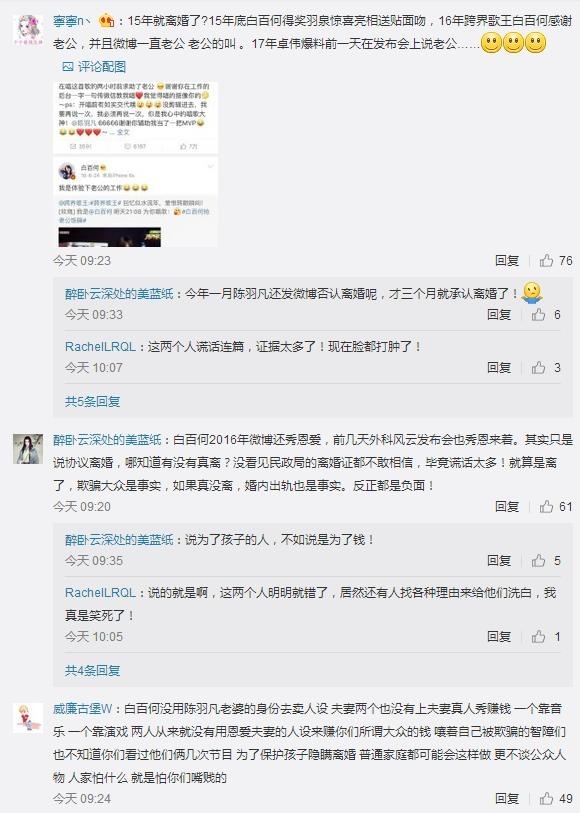Expand 共4条回复 replies
This screenshot has height=813, width=580.
(92, 670)
